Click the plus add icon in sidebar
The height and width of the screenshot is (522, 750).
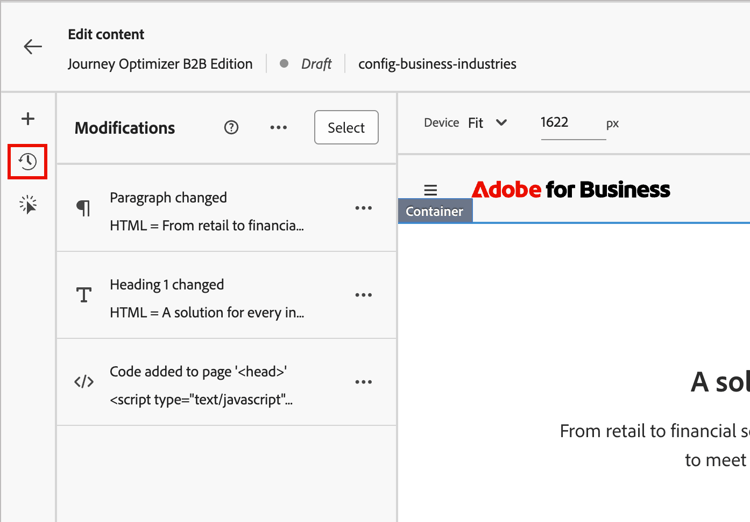pos(28,119)
